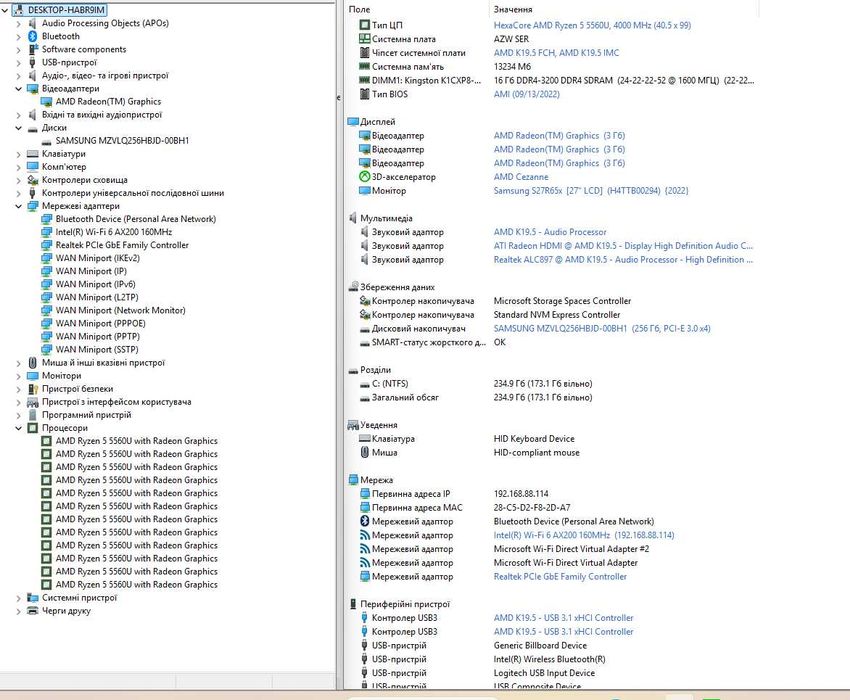Collapse the DESKTOP-HABR9IM root node

6,10
